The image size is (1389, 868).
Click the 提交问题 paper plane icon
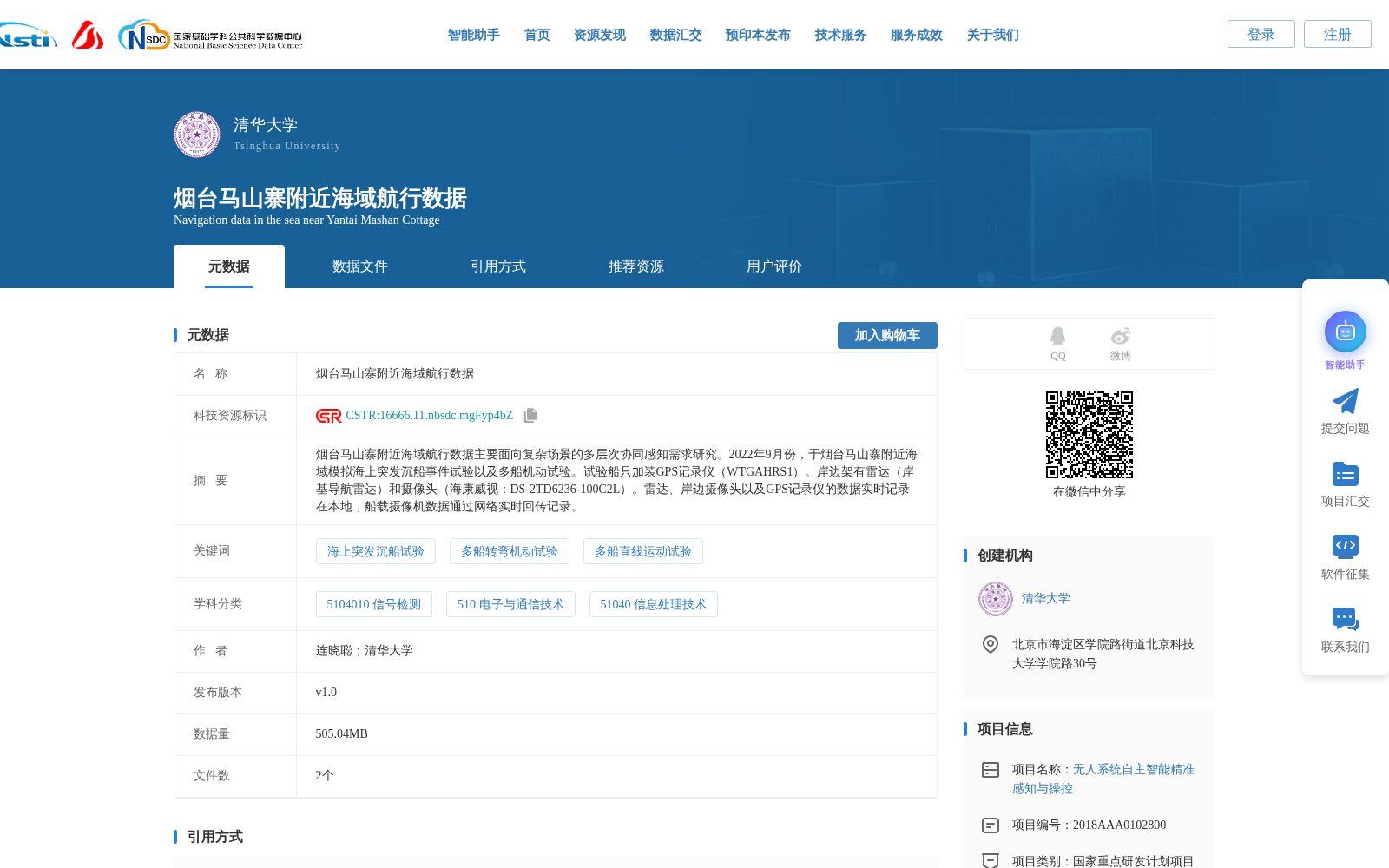(x=1345, y=401)
